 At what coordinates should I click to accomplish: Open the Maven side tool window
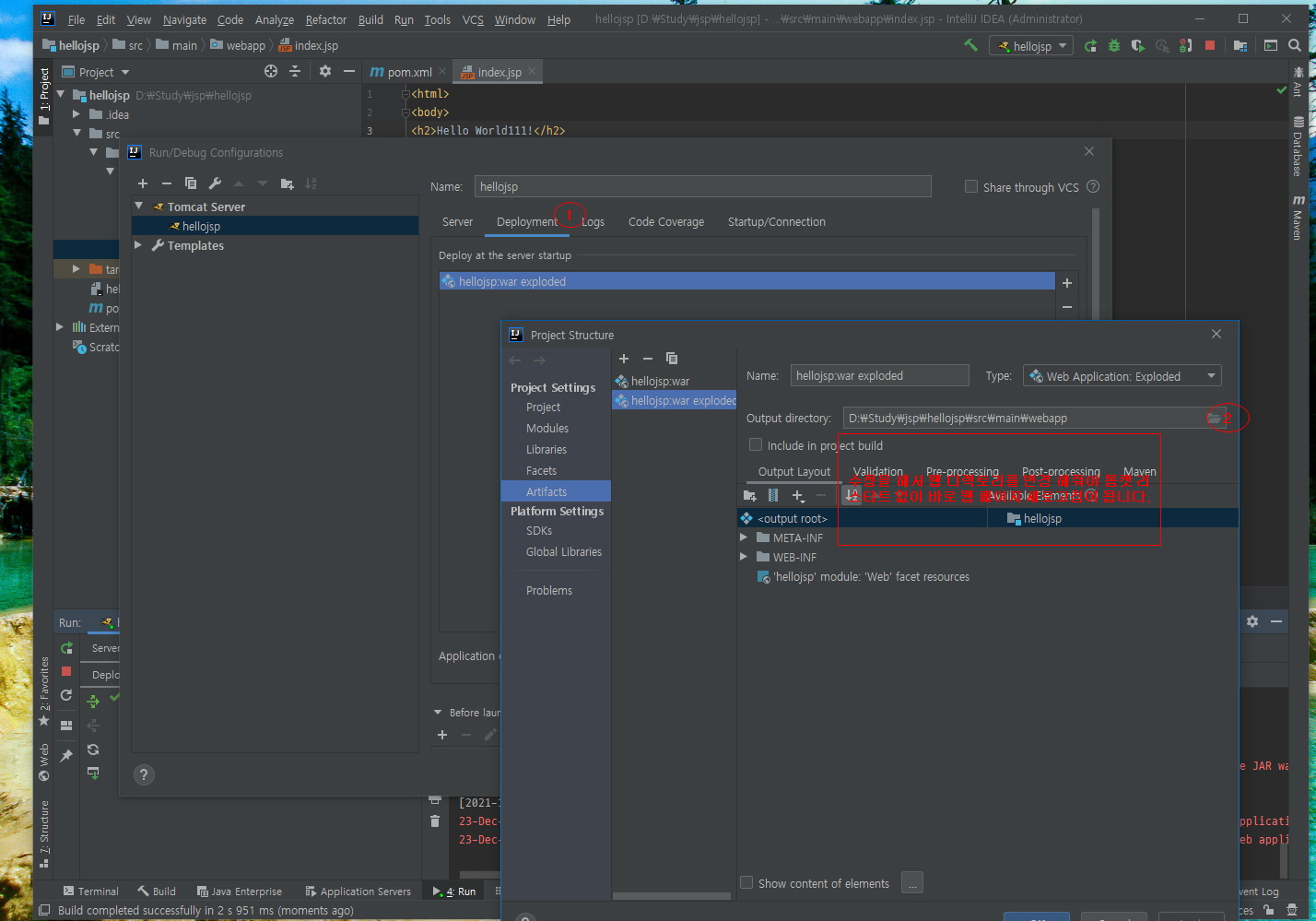coord(1298,218)
